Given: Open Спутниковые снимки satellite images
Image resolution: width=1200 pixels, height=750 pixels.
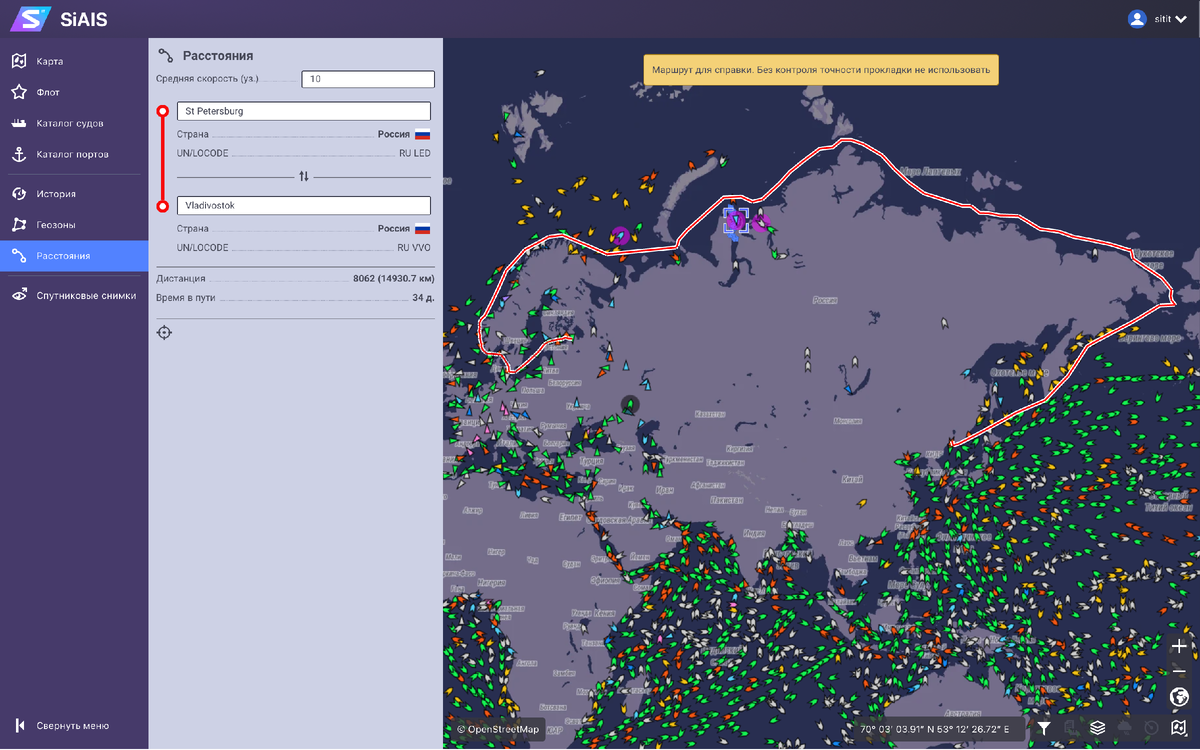Looking at the screenshot, I should 74,295.
